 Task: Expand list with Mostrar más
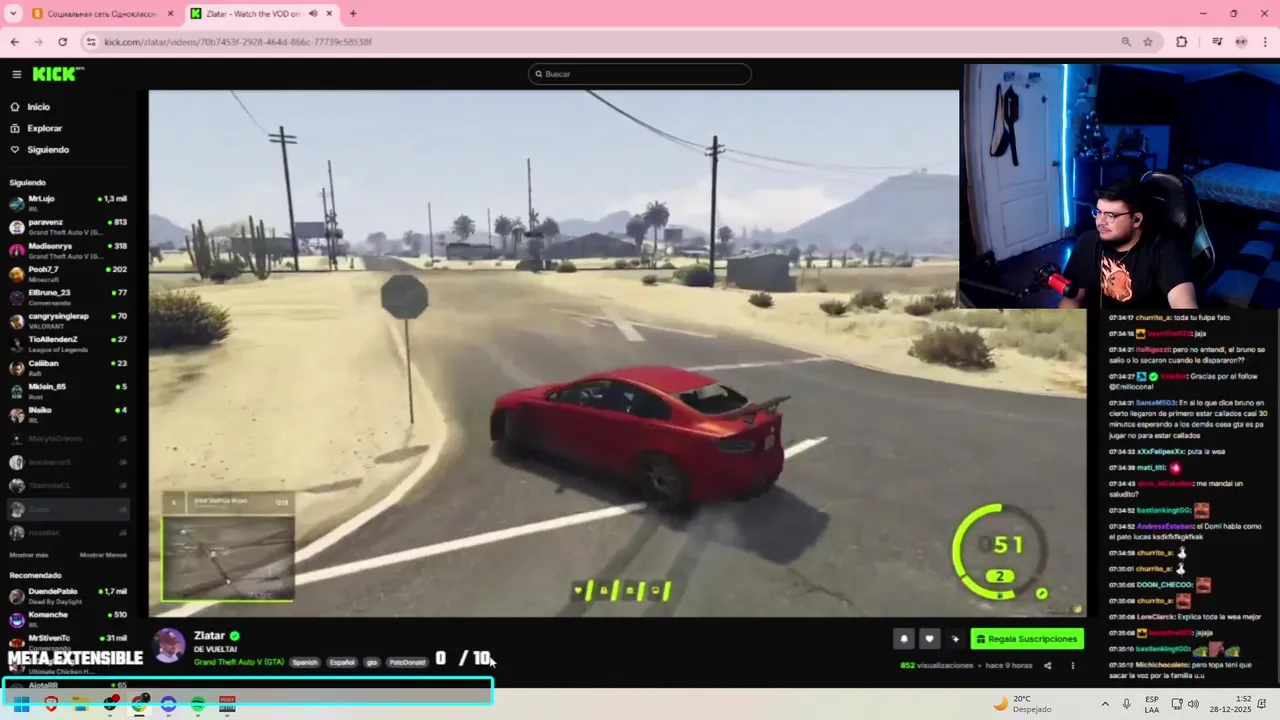pos(29,555)
